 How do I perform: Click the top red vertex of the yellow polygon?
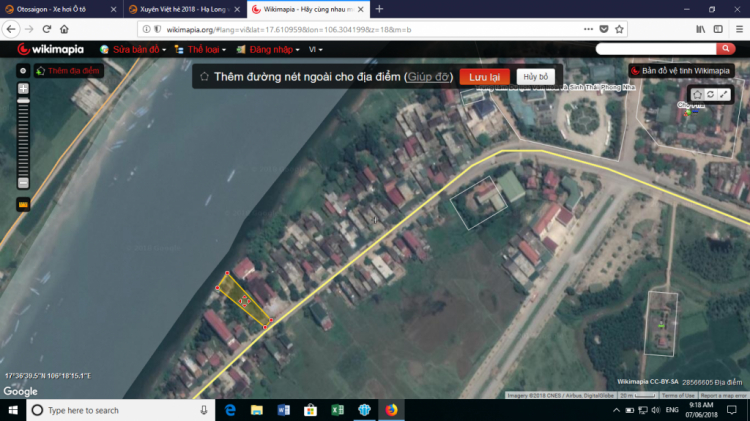click(227, 273)
